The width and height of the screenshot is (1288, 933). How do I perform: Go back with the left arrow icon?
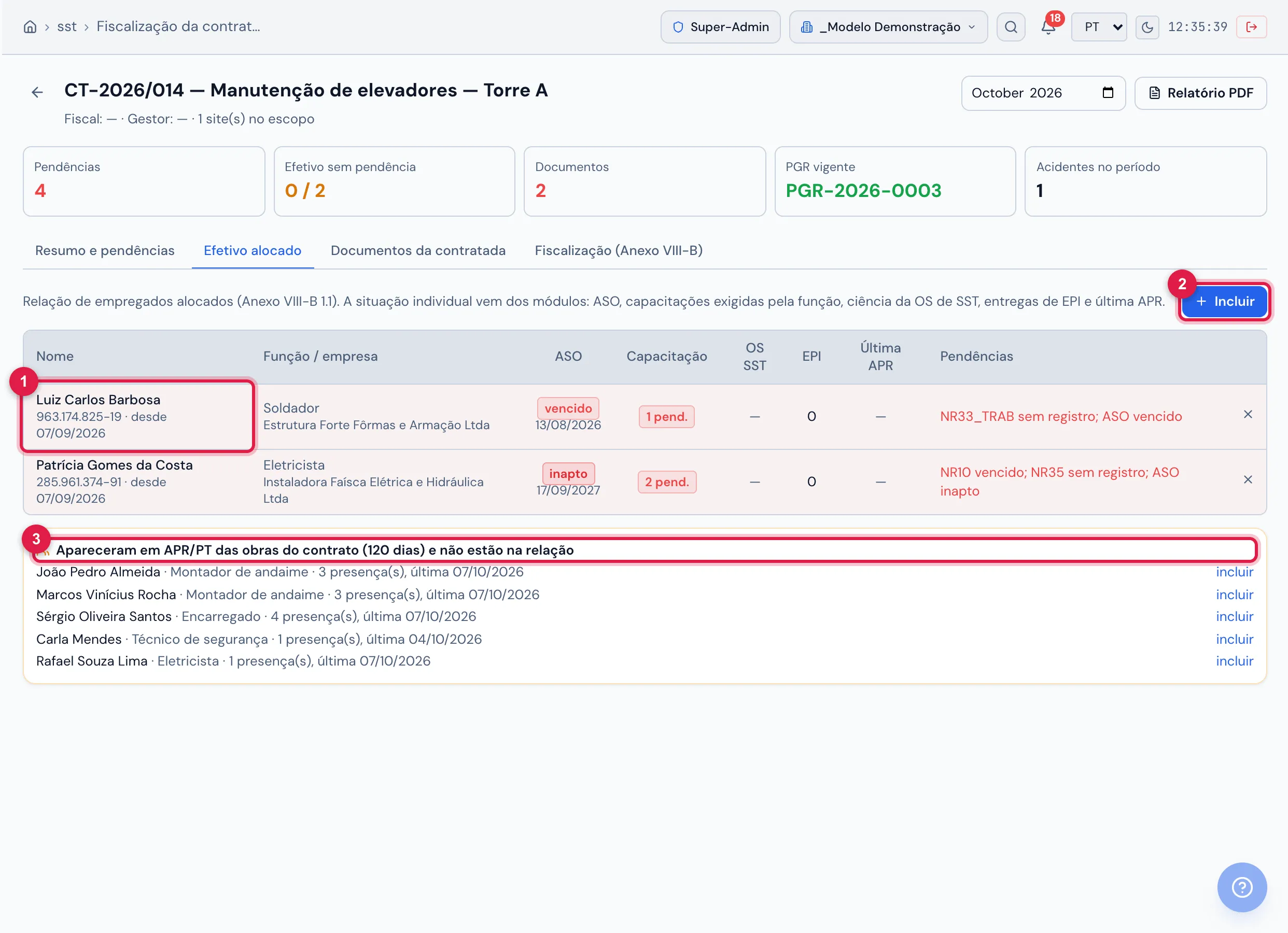pyautogui.click(x=37, y=92)
